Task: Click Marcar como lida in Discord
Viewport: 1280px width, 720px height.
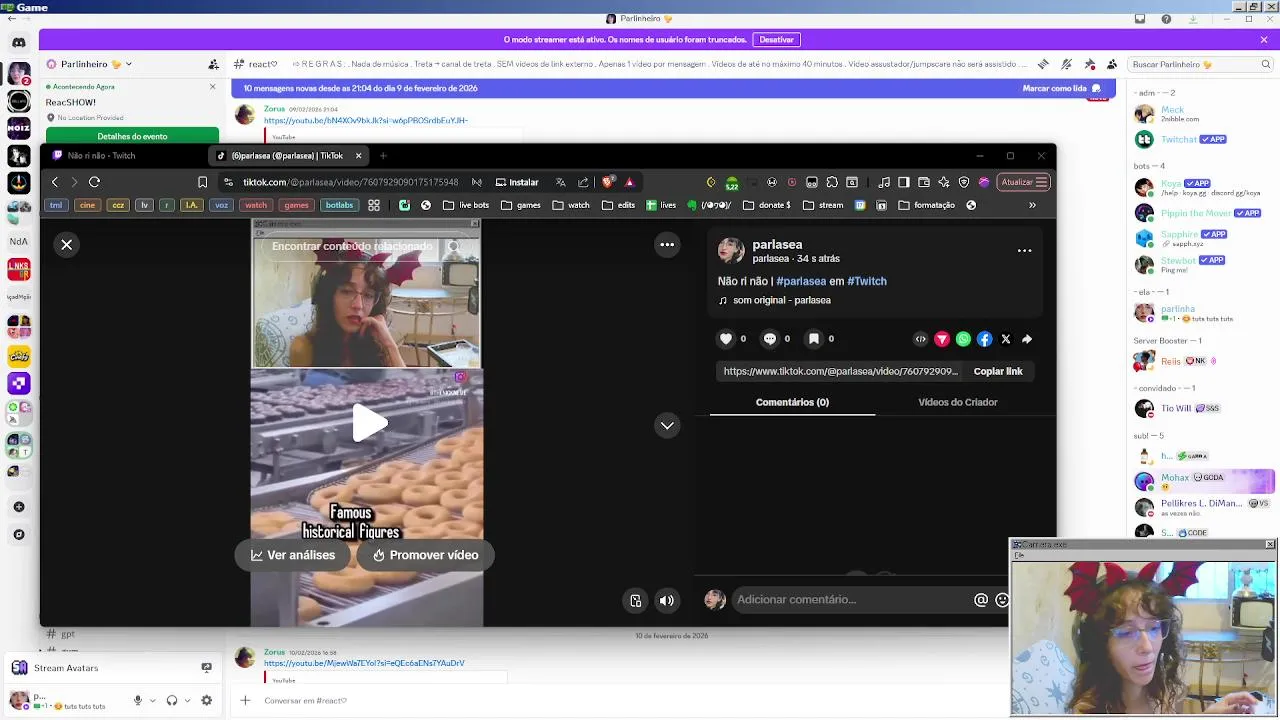Action: 1061,88
